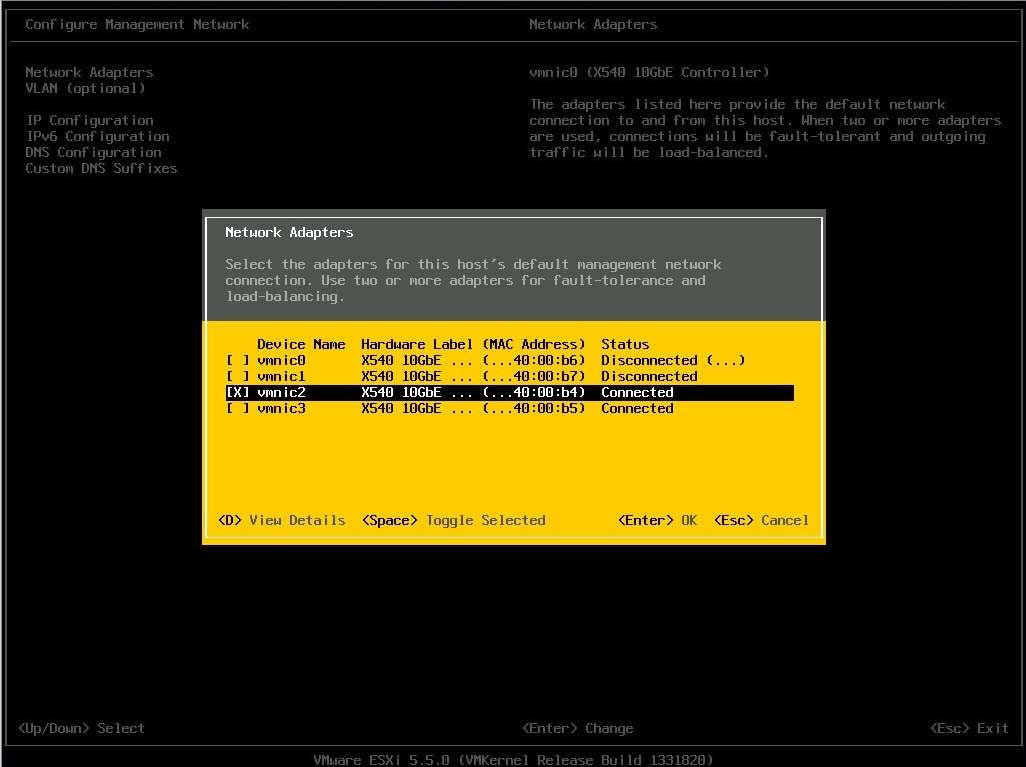Select the vmnic0 device name
The height and width of the screenshot is (767, 1026).
click(281, 361)
